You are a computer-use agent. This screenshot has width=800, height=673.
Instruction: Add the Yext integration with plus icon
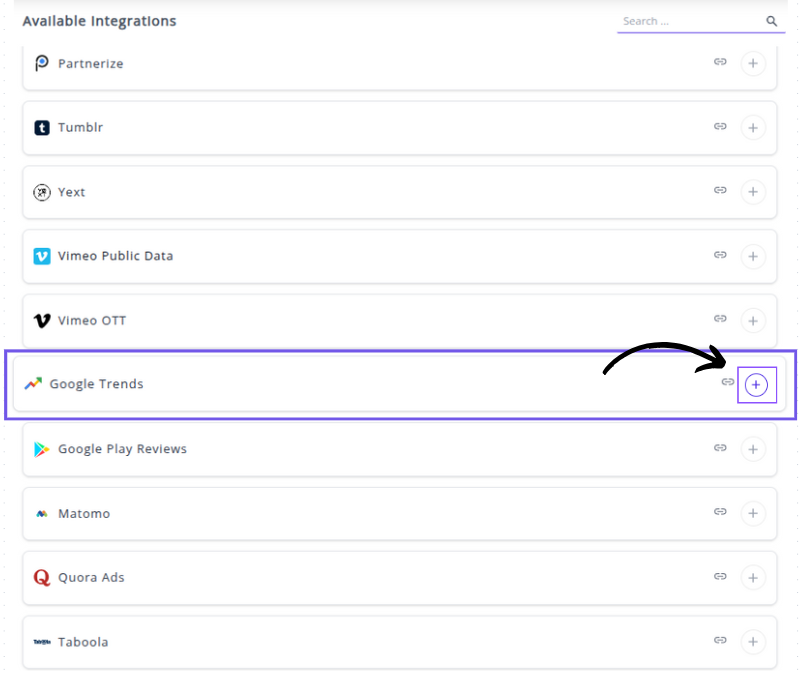[x=753, y=192]
